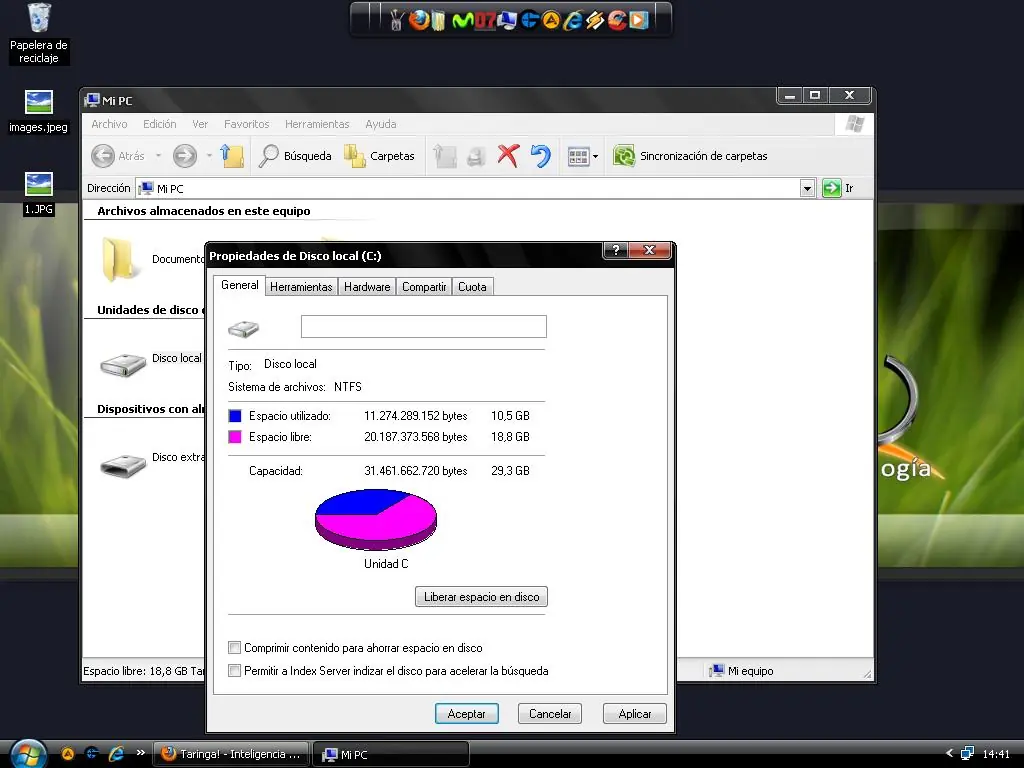This screenshot has height=768, width=1024.
Task: Click the red X delete icon in toolbar
Action: point(508,156)
